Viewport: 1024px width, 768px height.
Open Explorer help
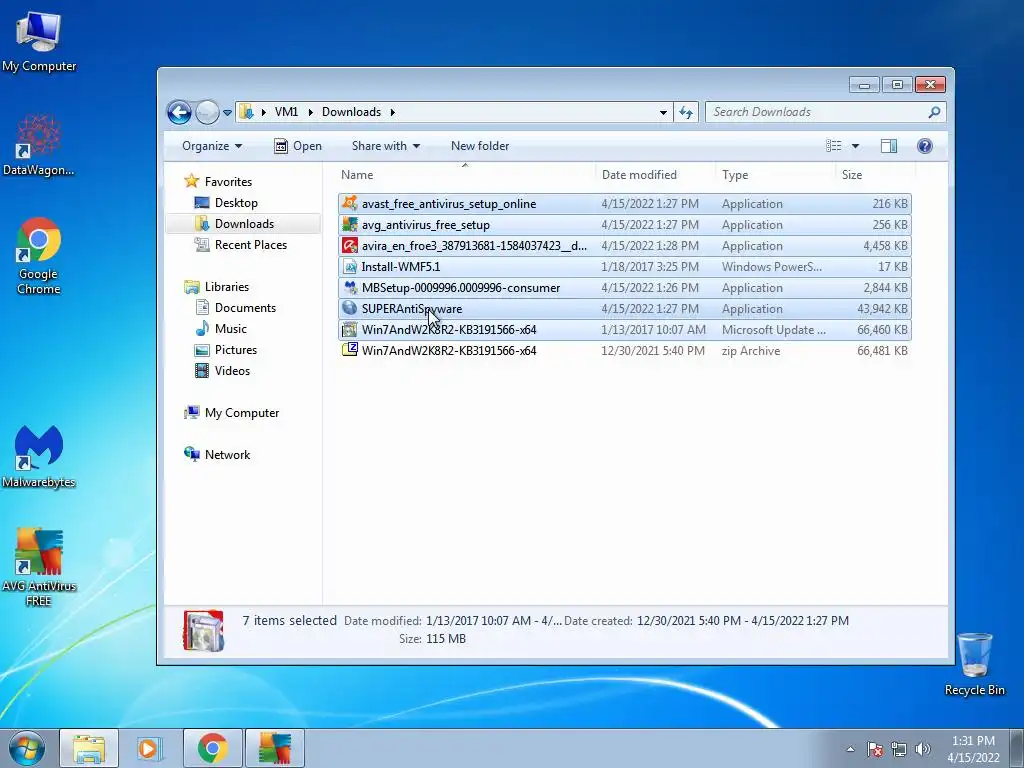(925, 146)
